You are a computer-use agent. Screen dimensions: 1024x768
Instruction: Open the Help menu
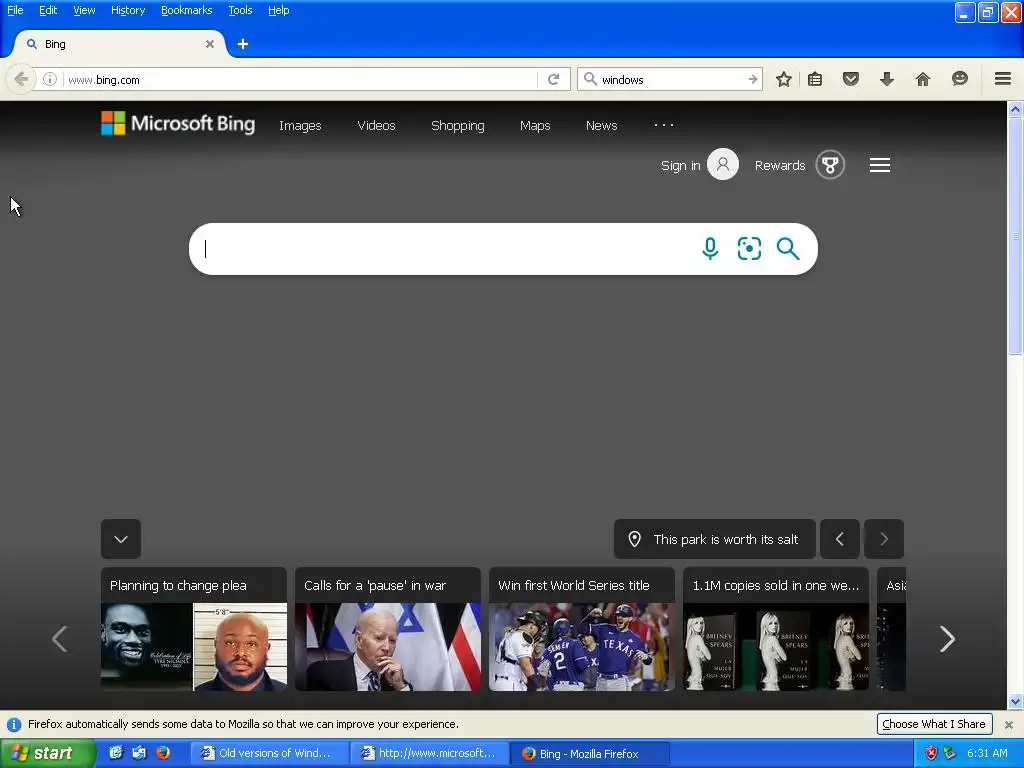click(x=279, y=10)
